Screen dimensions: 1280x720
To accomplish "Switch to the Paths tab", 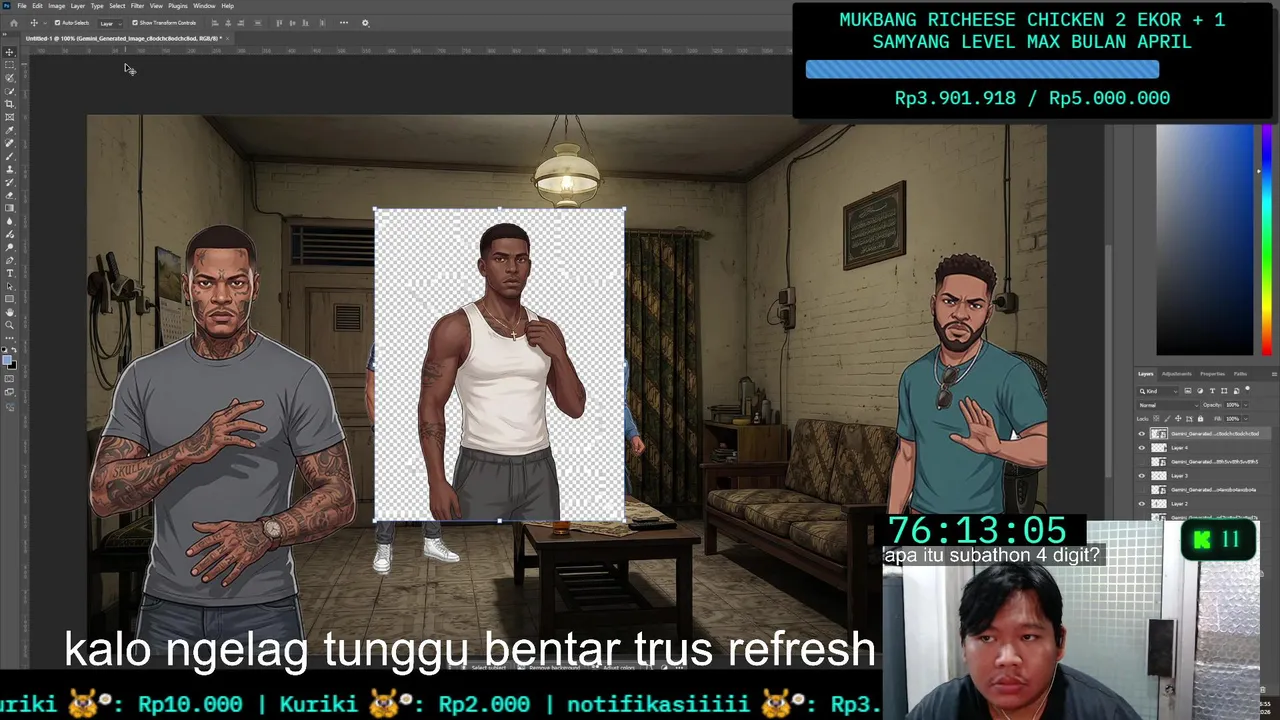I will 1240,374.
